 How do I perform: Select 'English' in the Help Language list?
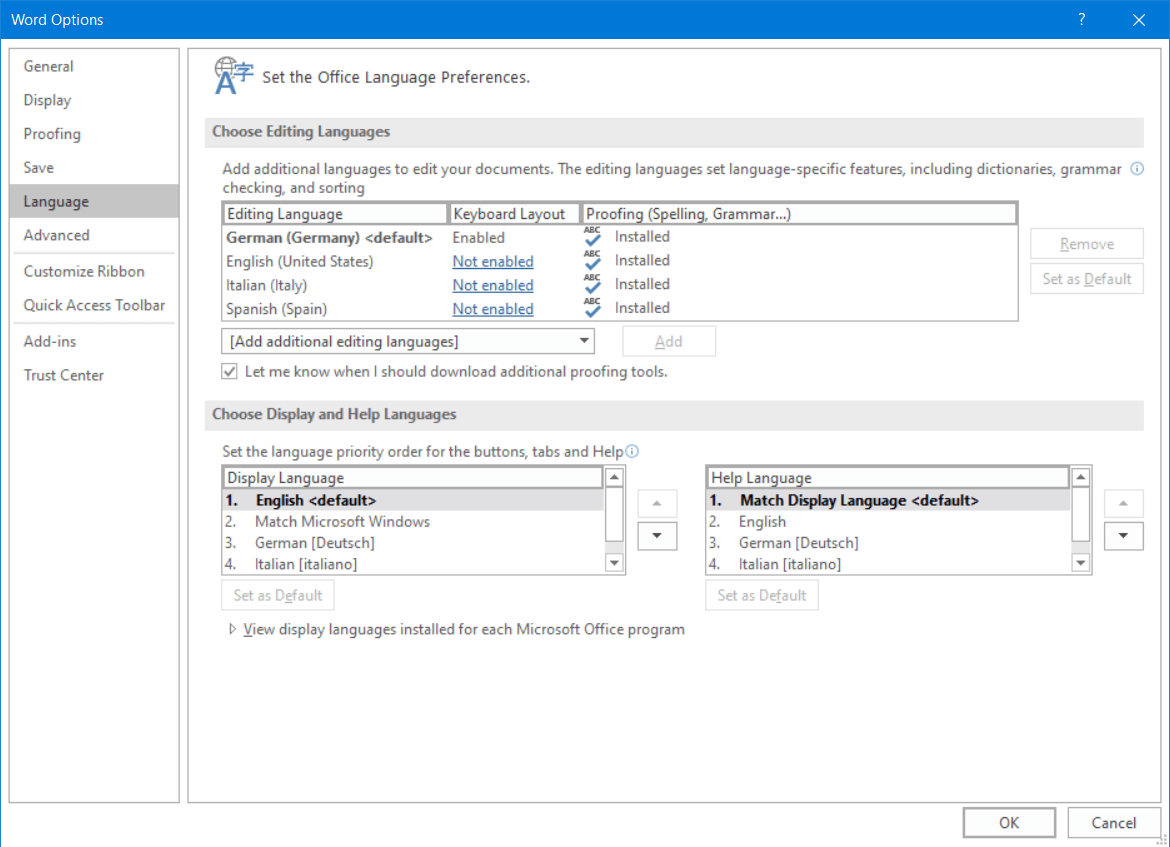pyautogui.click(x=762, y=521)
